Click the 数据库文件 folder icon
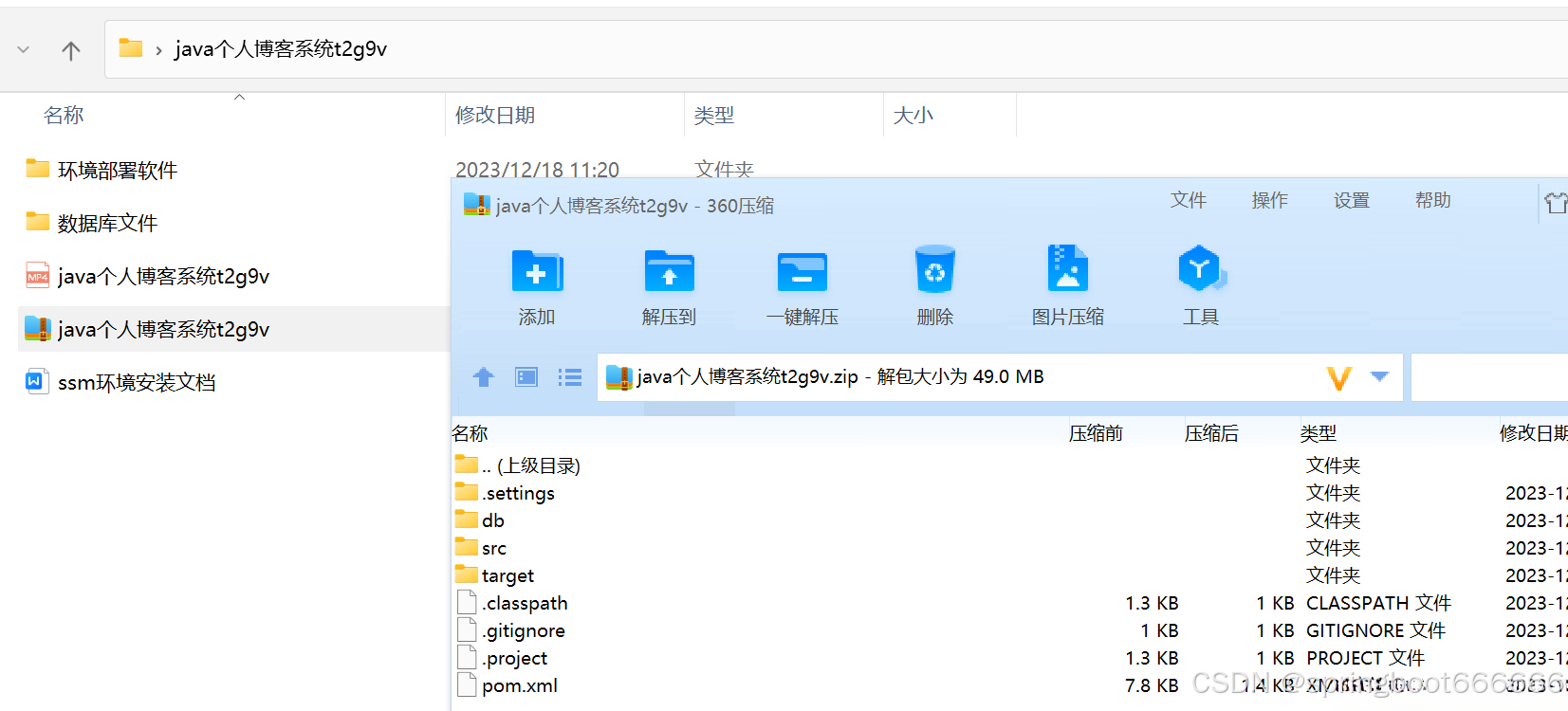Screen dimensions: 1568x711 [38, 222]
